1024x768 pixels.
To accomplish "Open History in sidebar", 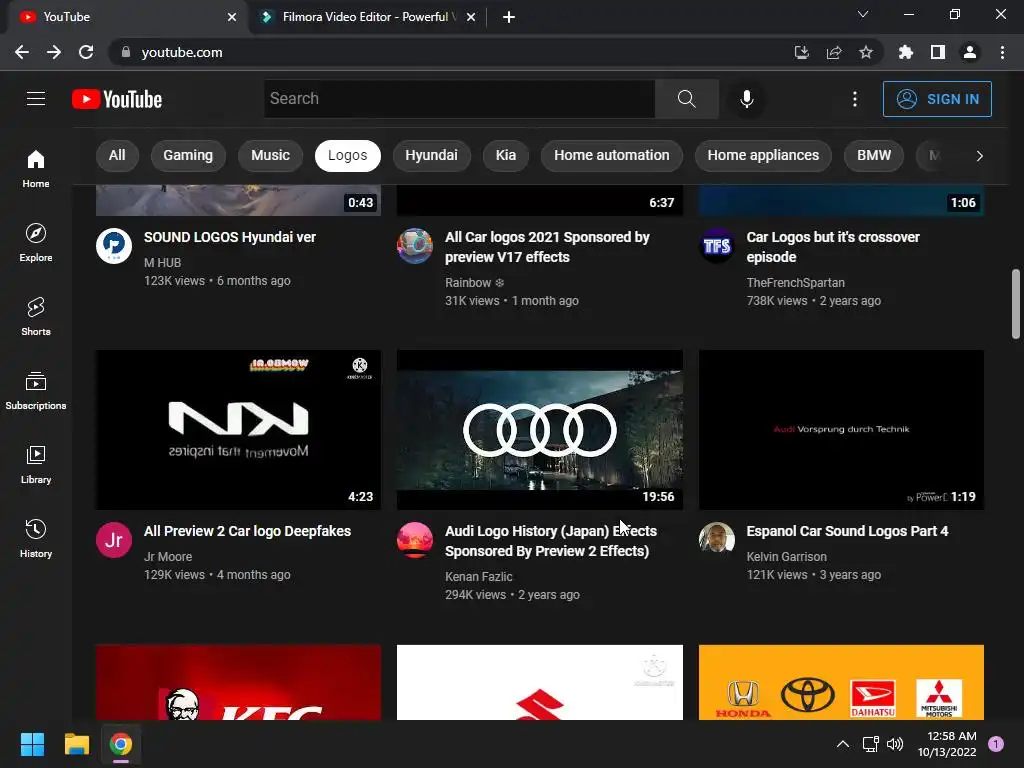I will click(x=36, y=539).
